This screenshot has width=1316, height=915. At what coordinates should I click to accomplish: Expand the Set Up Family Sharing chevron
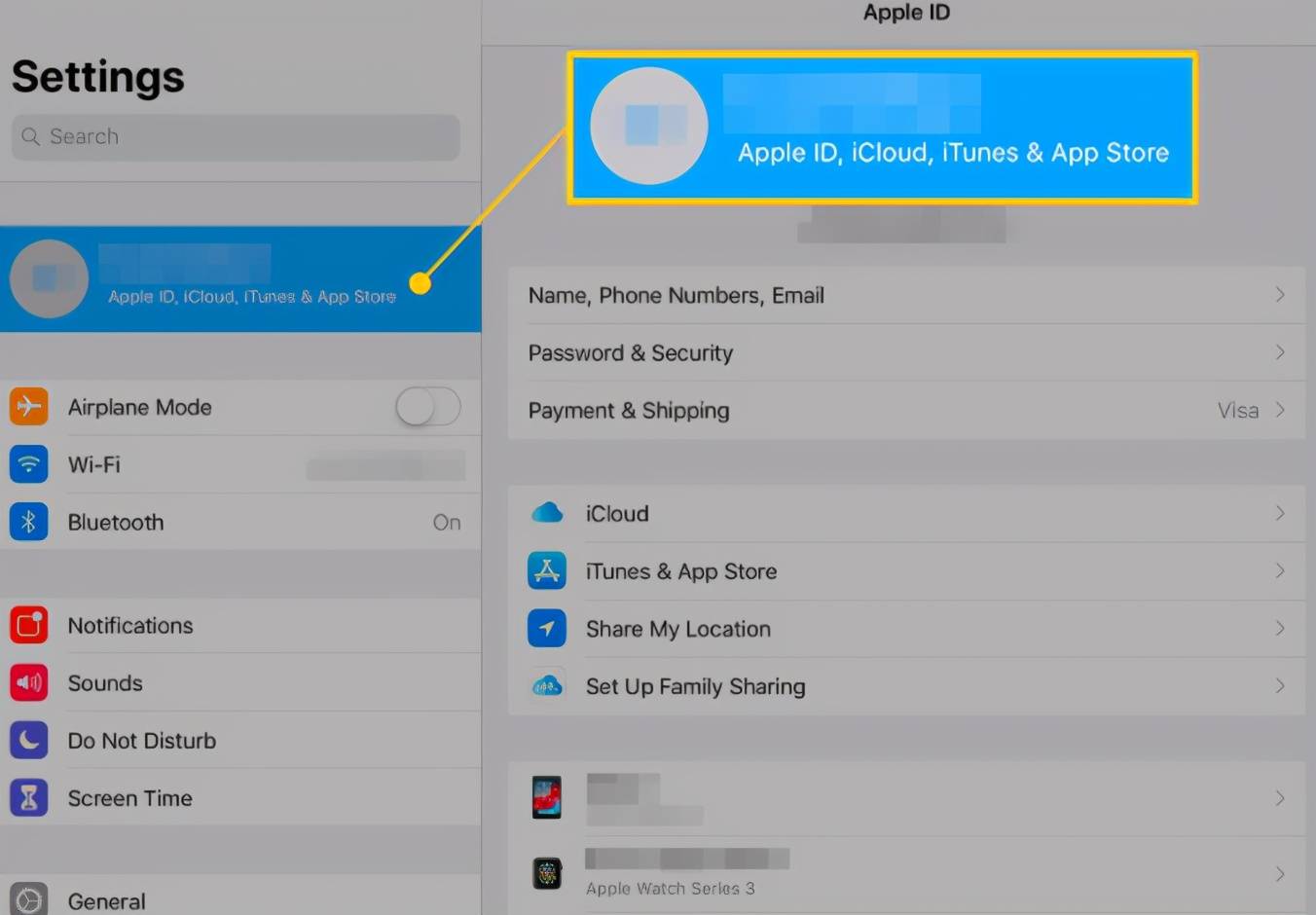(x=1280, y=685)
